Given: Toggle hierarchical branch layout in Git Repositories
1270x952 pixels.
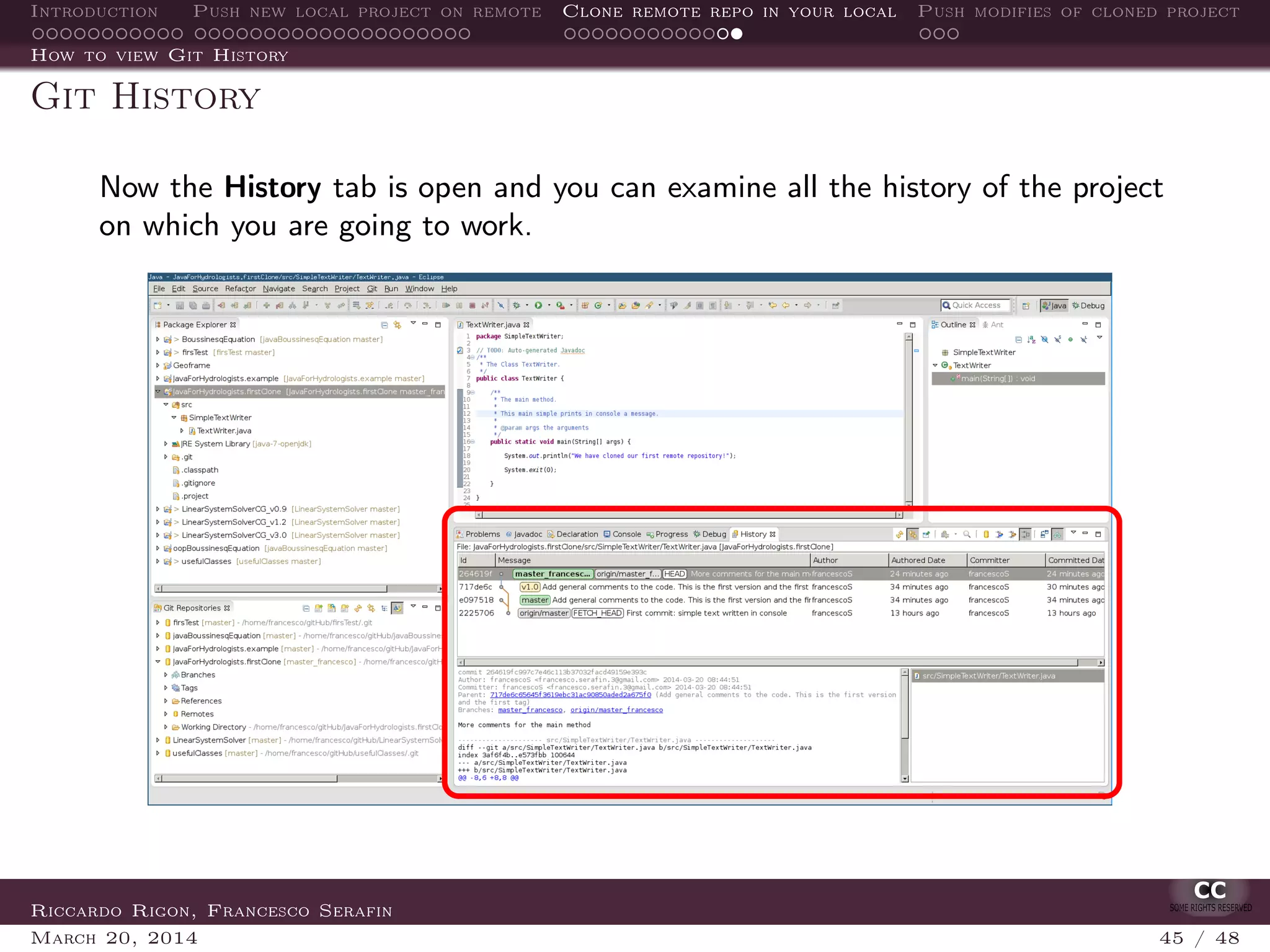Looking at the screenshot, I should (384, 608).
